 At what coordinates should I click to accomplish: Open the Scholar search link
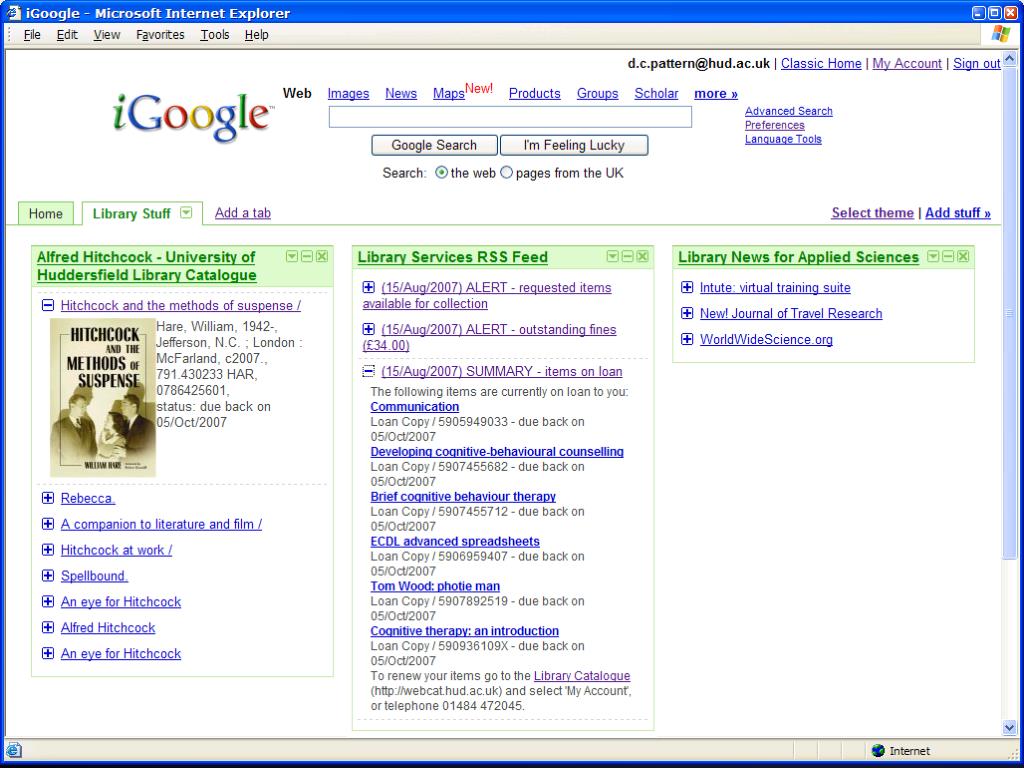[656, 93]
